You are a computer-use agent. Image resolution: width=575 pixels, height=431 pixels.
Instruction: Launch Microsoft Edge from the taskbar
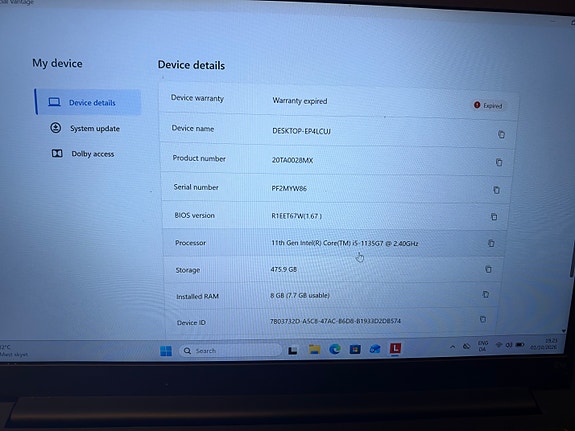[335, 349]
